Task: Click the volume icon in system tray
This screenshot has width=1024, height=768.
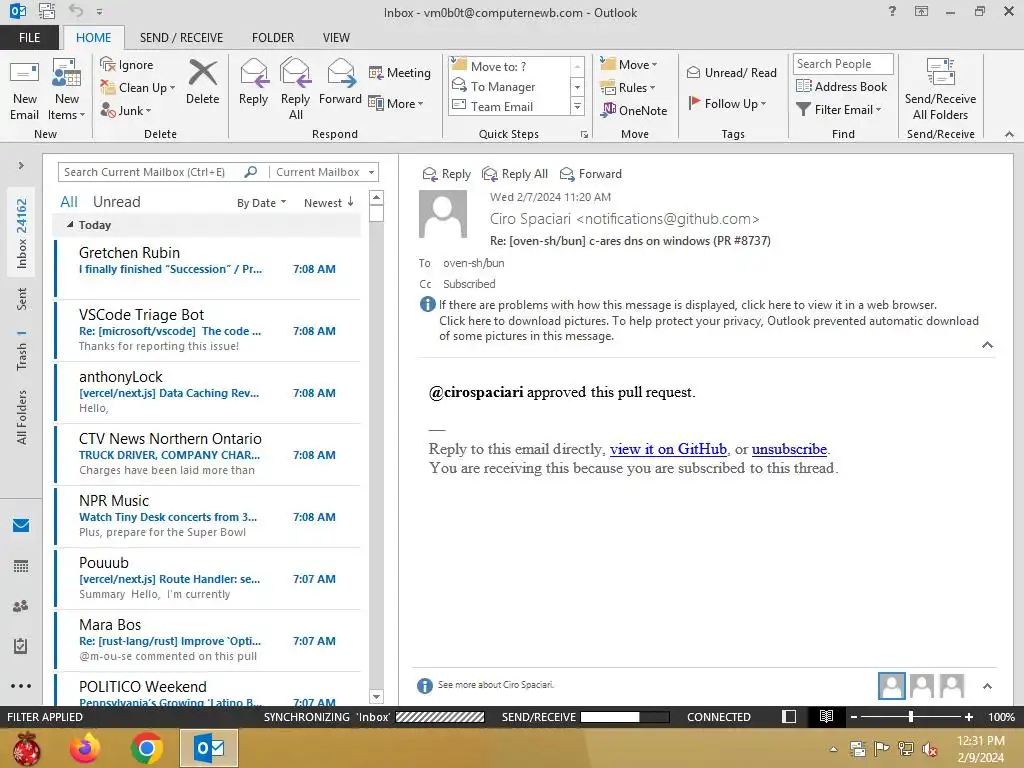Action: (930, 749)
